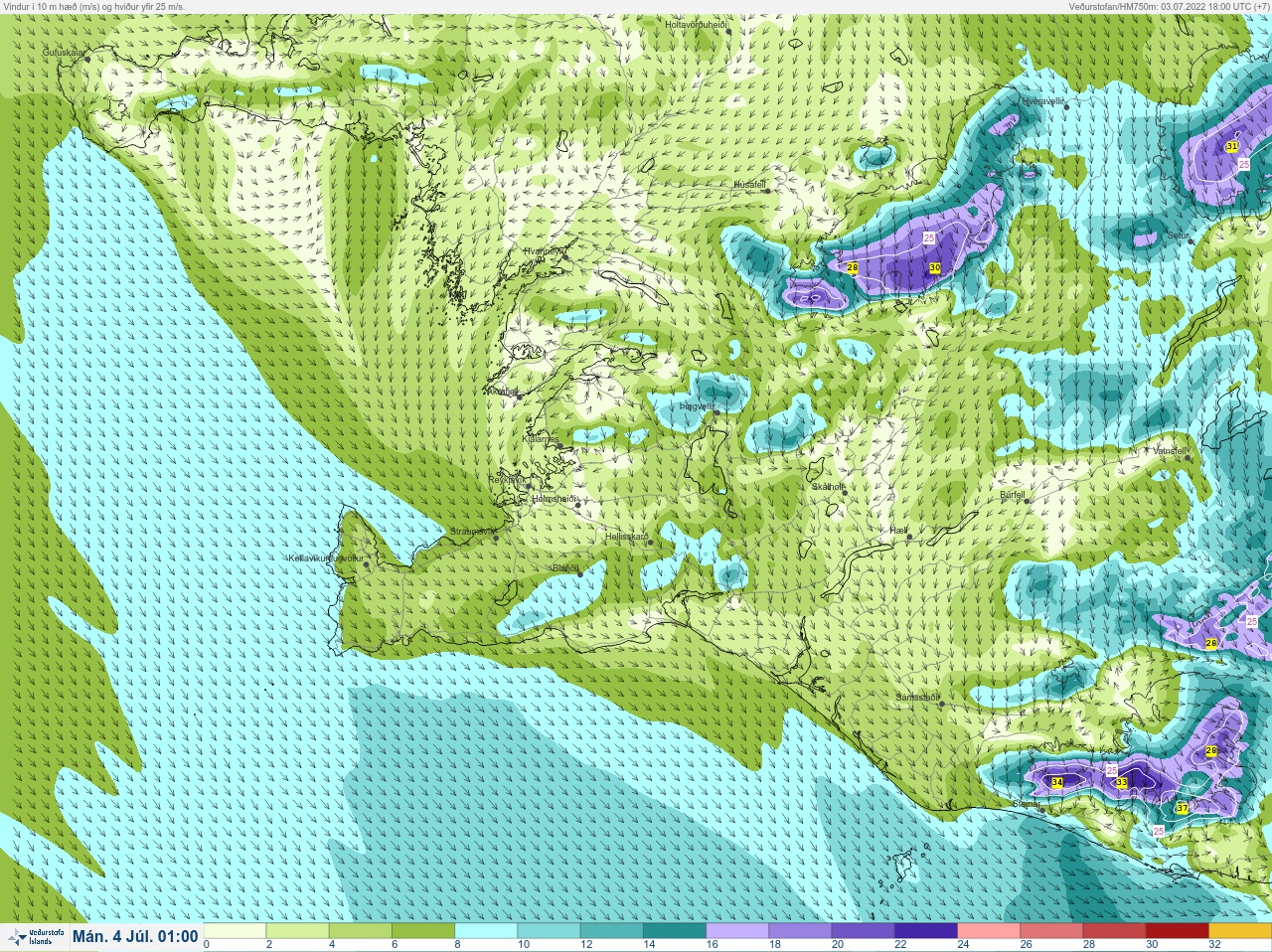Click the 8–10 m/s light cyan legend swatch

point(486,932)
